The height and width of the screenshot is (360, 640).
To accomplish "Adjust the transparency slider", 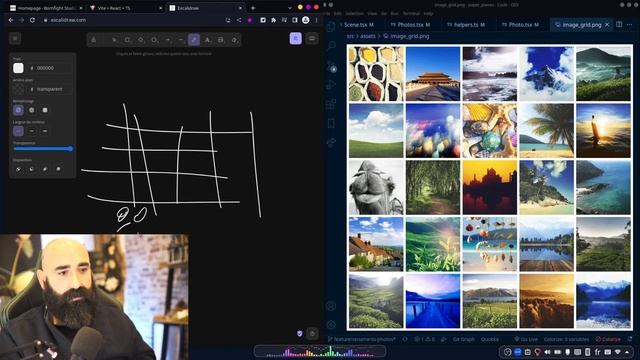I will 43,149.
